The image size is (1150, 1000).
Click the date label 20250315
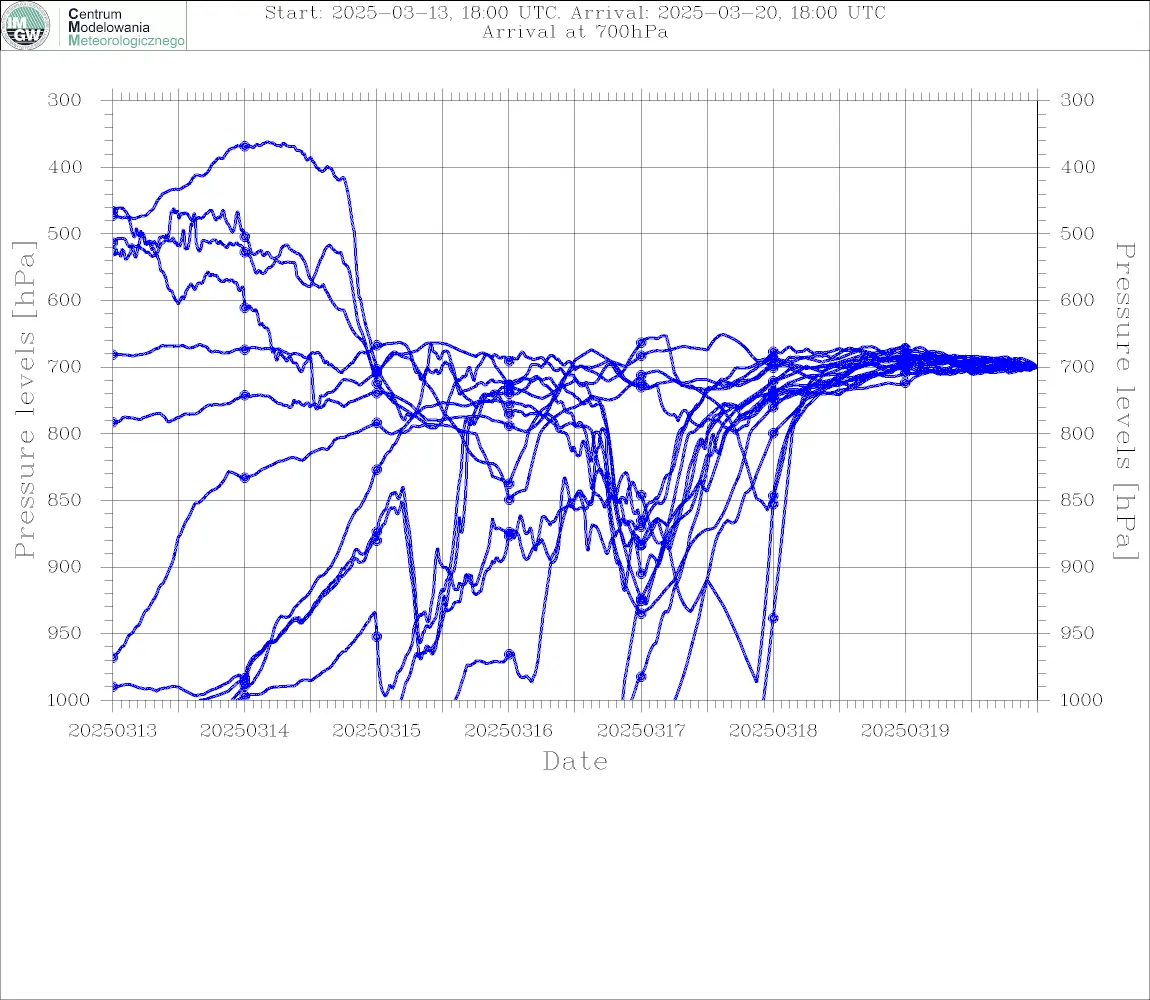(x=376, y=731)
